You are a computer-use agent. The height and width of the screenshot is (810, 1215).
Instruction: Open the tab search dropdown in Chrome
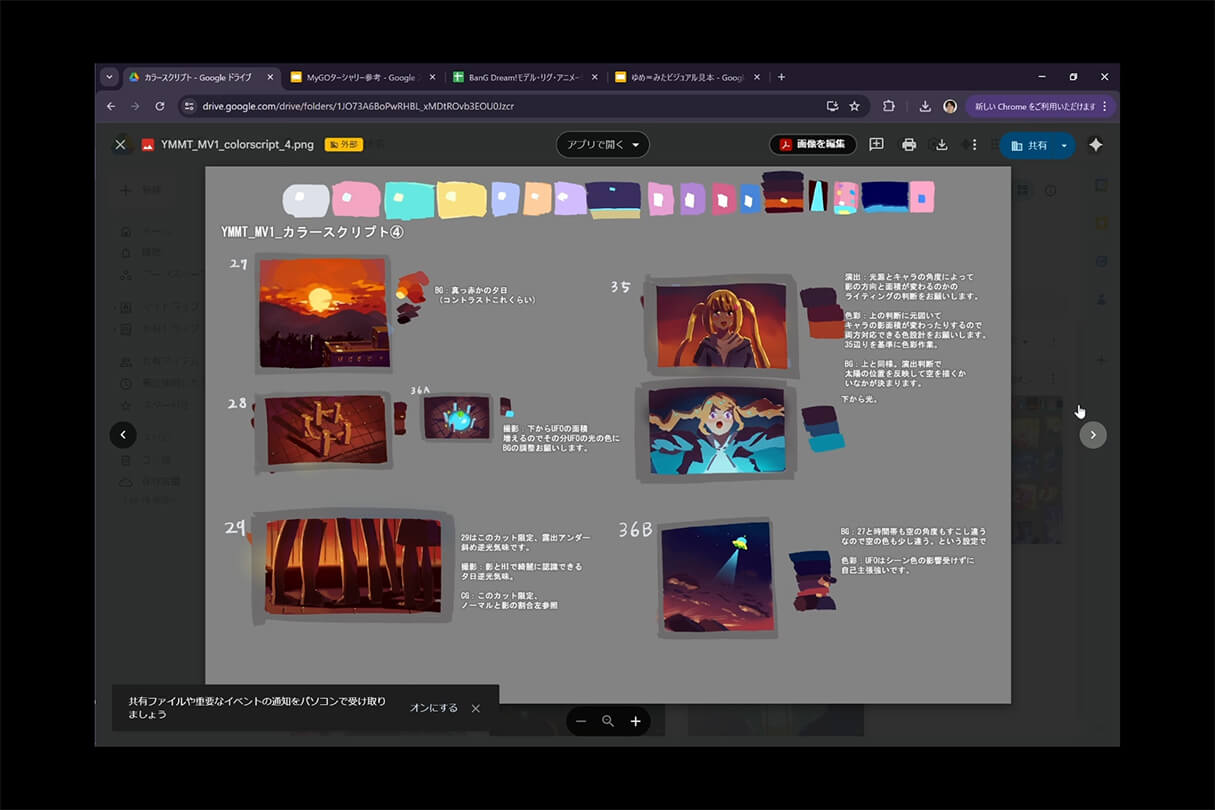[109, 77]
